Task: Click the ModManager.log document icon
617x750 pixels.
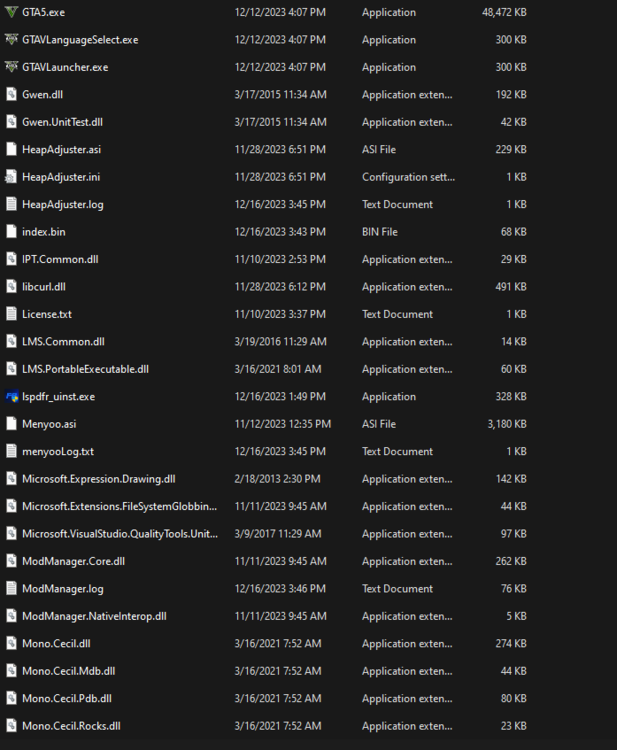Action: click(11, 589)
